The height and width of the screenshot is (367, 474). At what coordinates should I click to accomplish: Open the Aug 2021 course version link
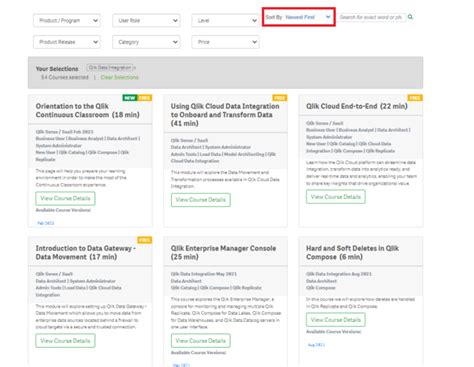click(x=316, y=345)
